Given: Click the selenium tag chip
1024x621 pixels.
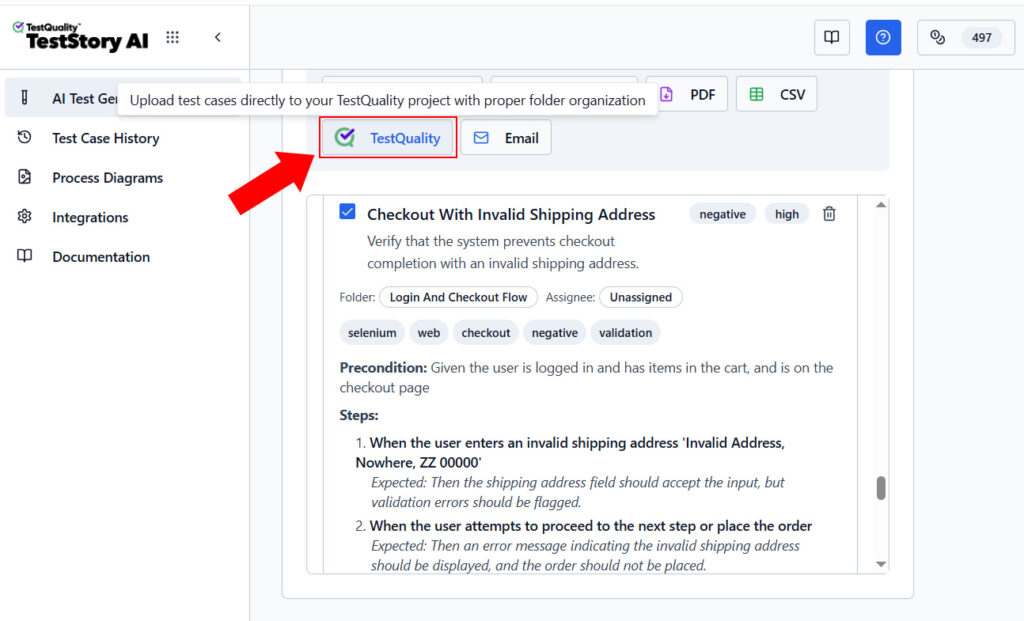Looking at the screenshot, I should (x=372, y=333).
